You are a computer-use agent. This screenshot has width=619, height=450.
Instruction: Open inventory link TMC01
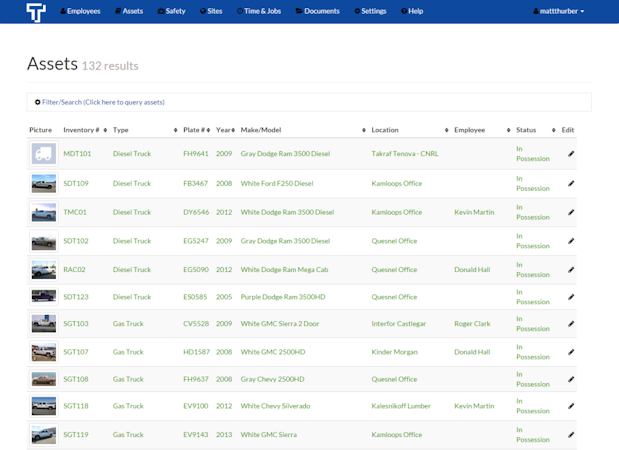click(75, 212)
